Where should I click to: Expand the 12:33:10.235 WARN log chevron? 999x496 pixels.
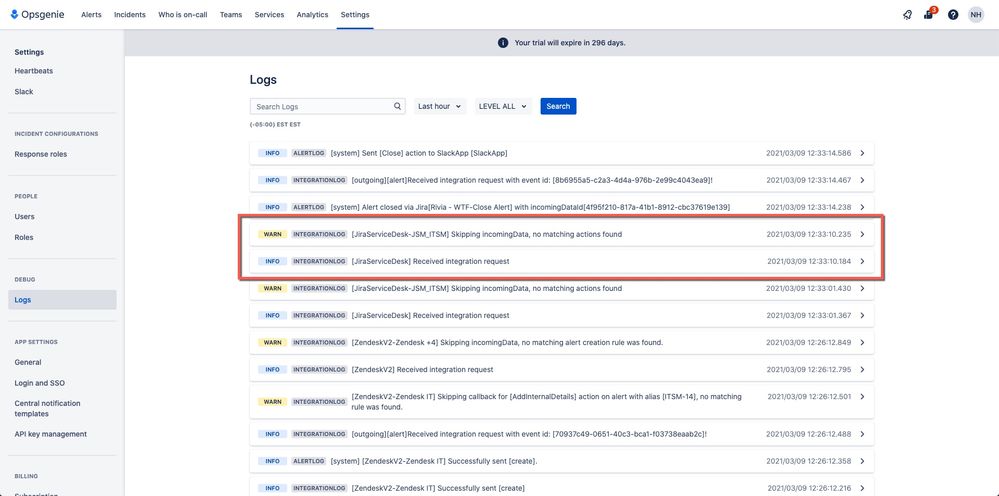click(862, 234)
